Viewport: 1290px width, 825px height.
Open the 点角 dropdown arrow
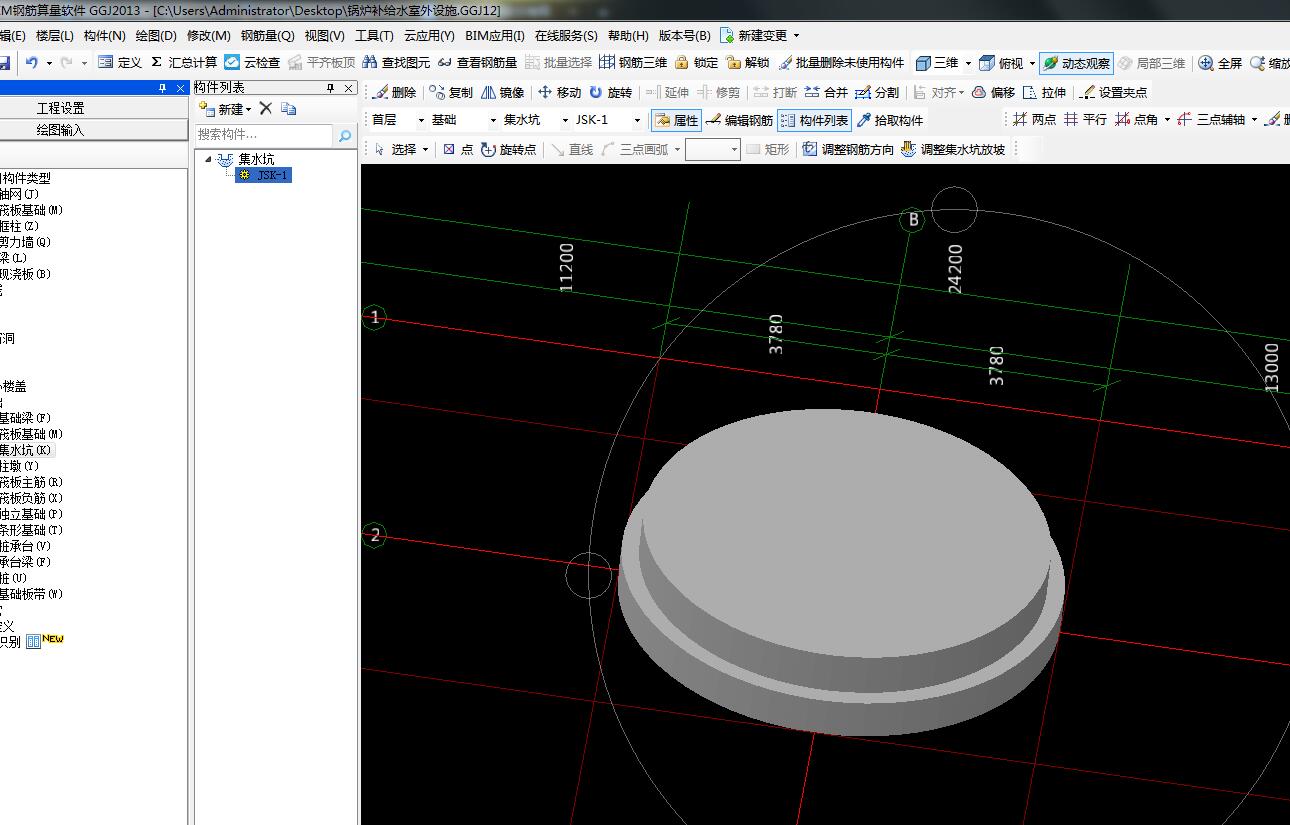click(1167, 120)
